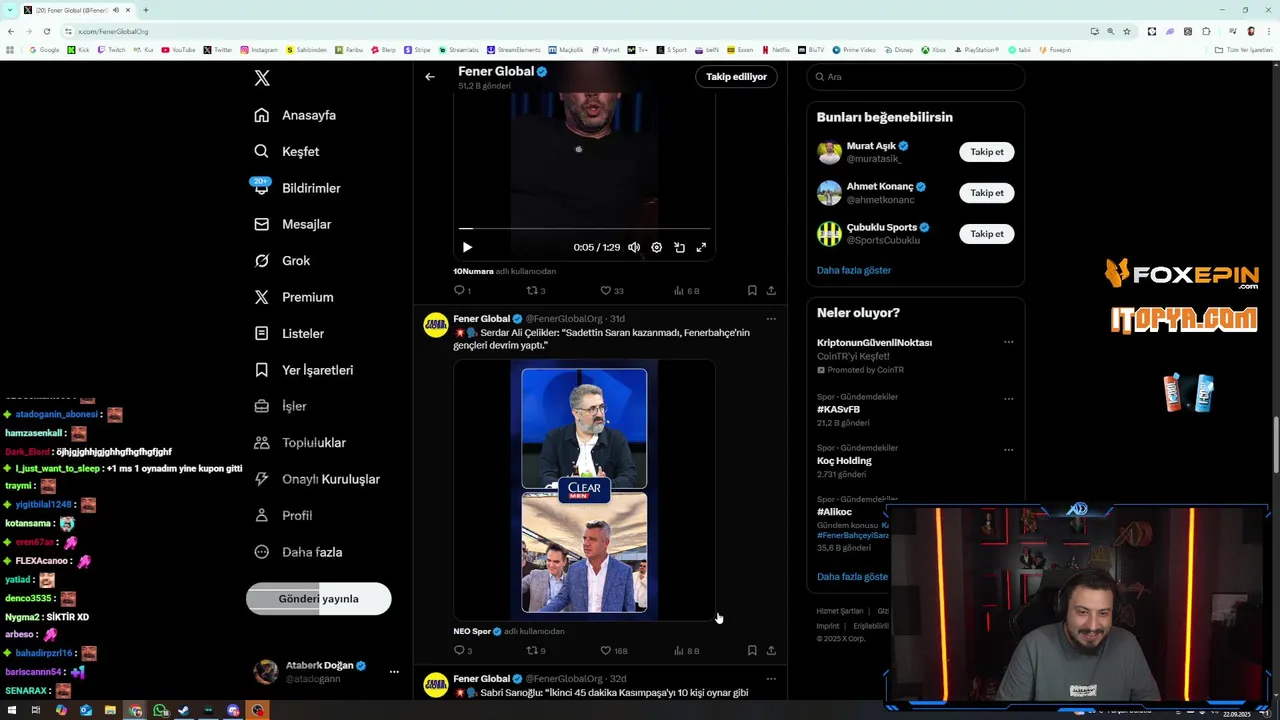Like the post with 168 likes

point(613,651)
